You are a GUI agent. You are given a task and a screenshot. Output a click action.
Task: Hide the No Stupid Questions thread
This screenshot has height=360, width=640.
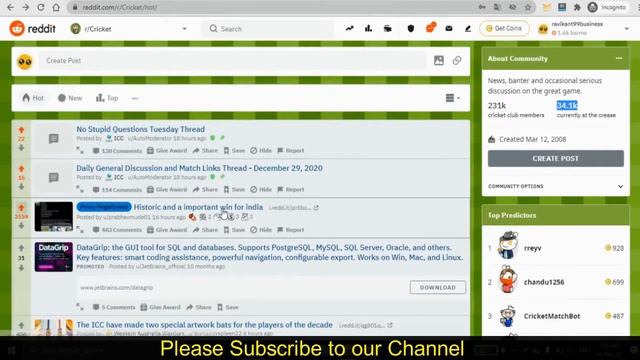point(261,151)
